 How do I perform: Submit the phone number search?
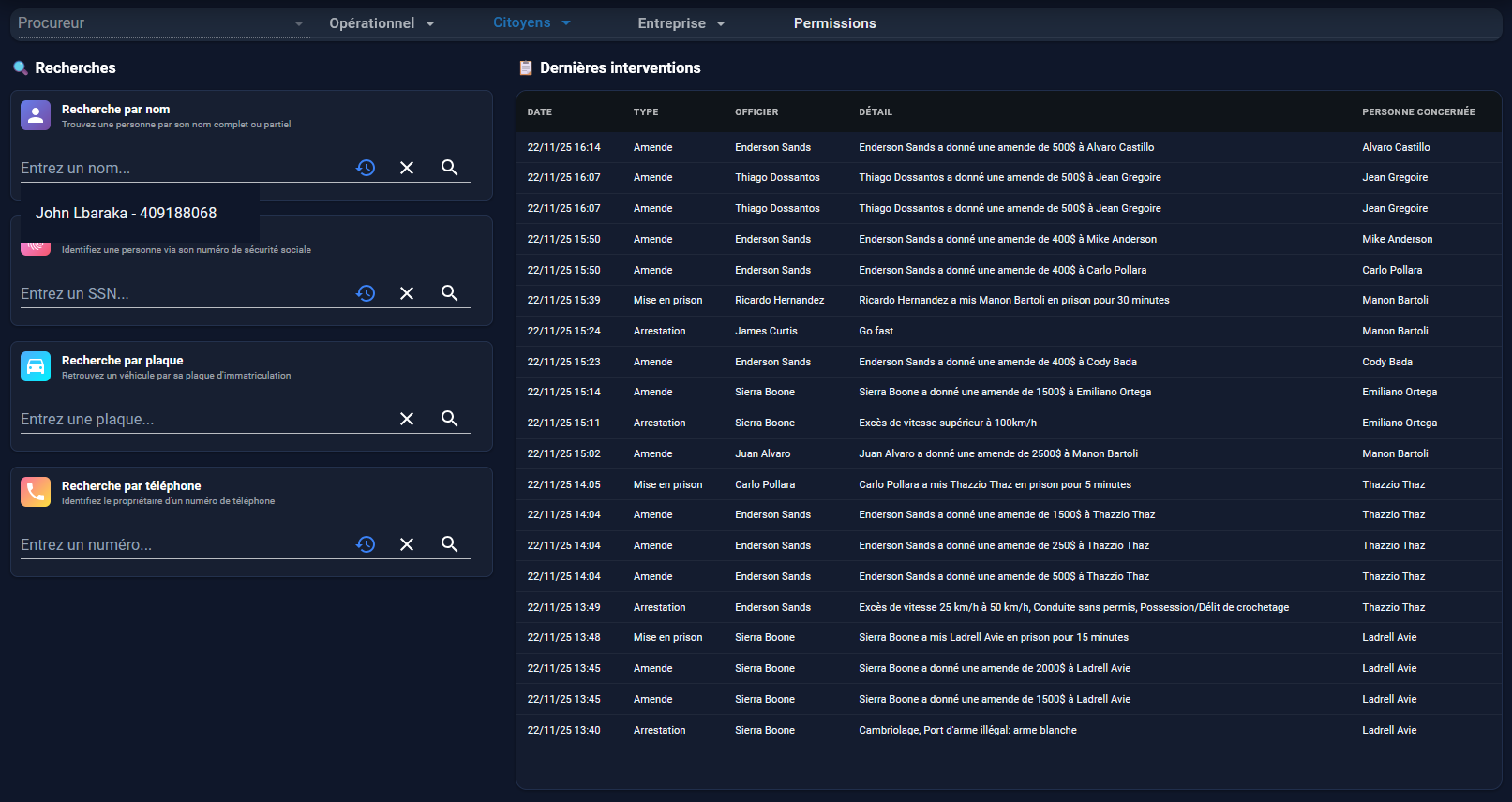pyautogui.click(x=450, y=544)
